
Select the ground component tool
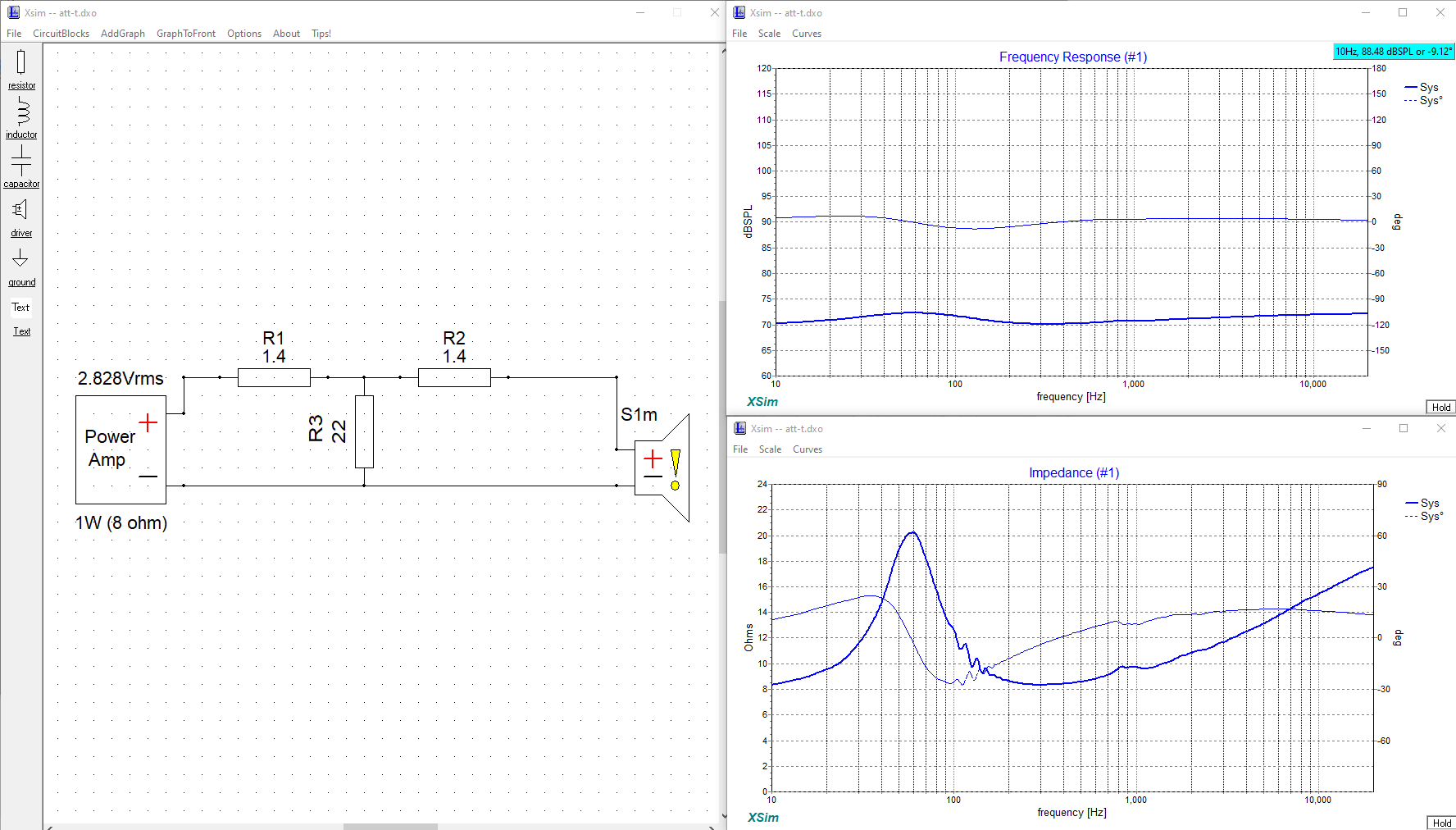pyautogui.click(x=21, y=267)
